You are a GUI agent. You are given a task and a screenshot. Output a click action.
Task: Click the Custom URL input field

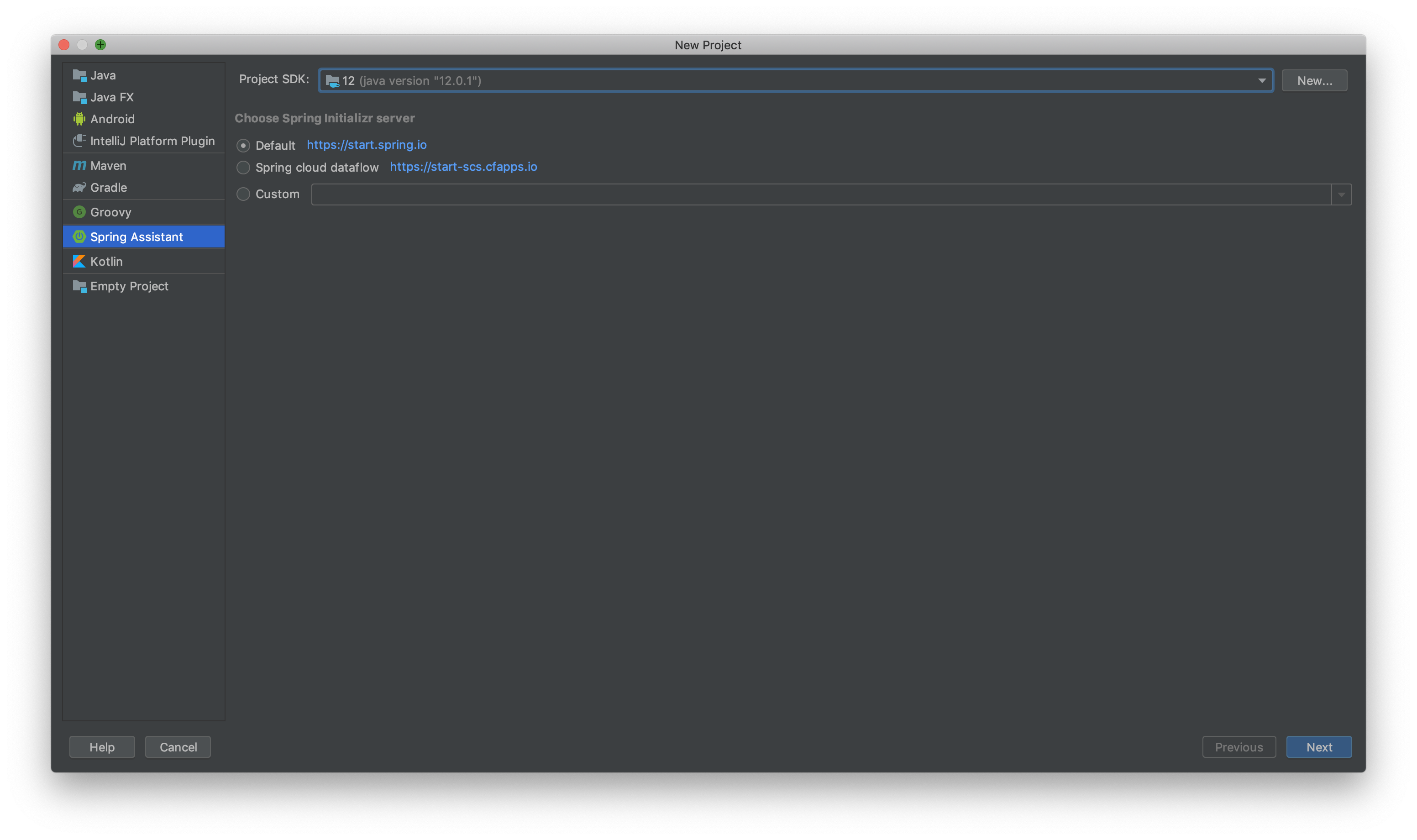[x=831, y=193]
